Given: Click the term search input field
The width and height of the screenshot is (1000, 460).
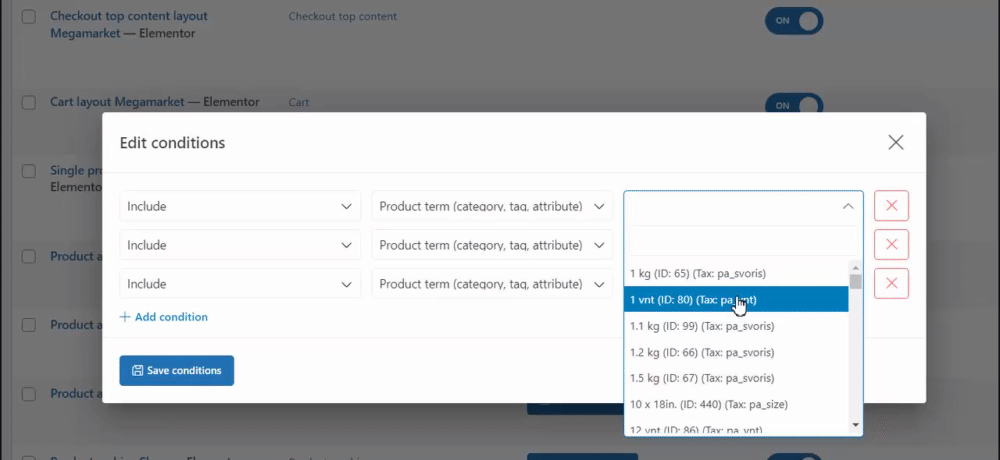Looking at the screenshot, I should 742,241.
